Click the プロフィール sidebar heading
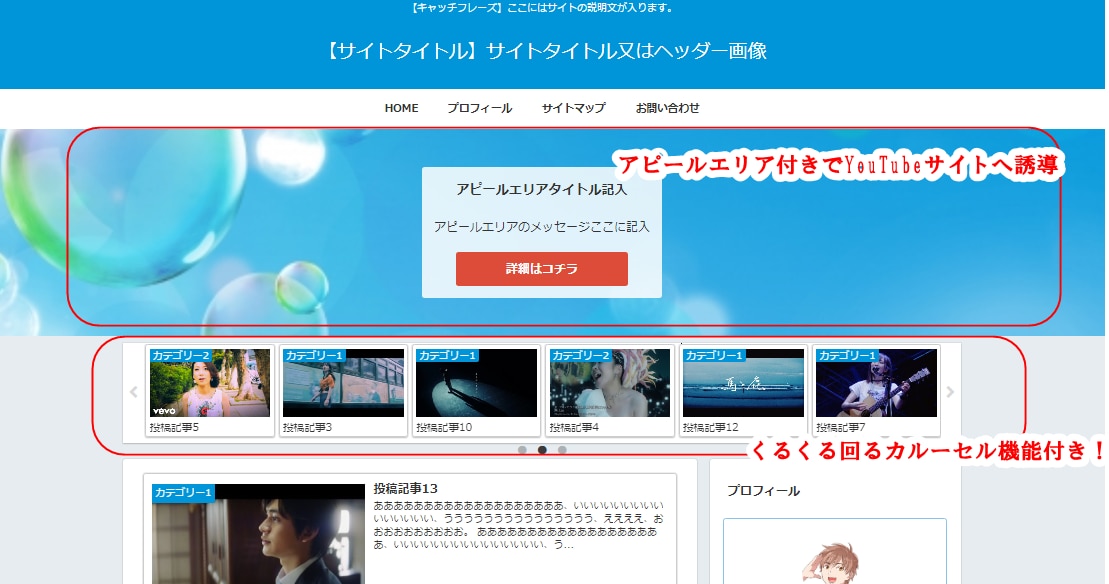 tap(763, 491)
